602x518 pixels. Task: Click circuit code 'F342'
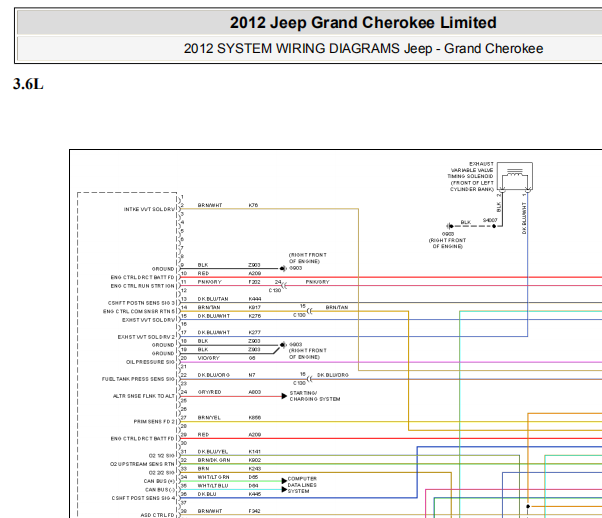255,511
